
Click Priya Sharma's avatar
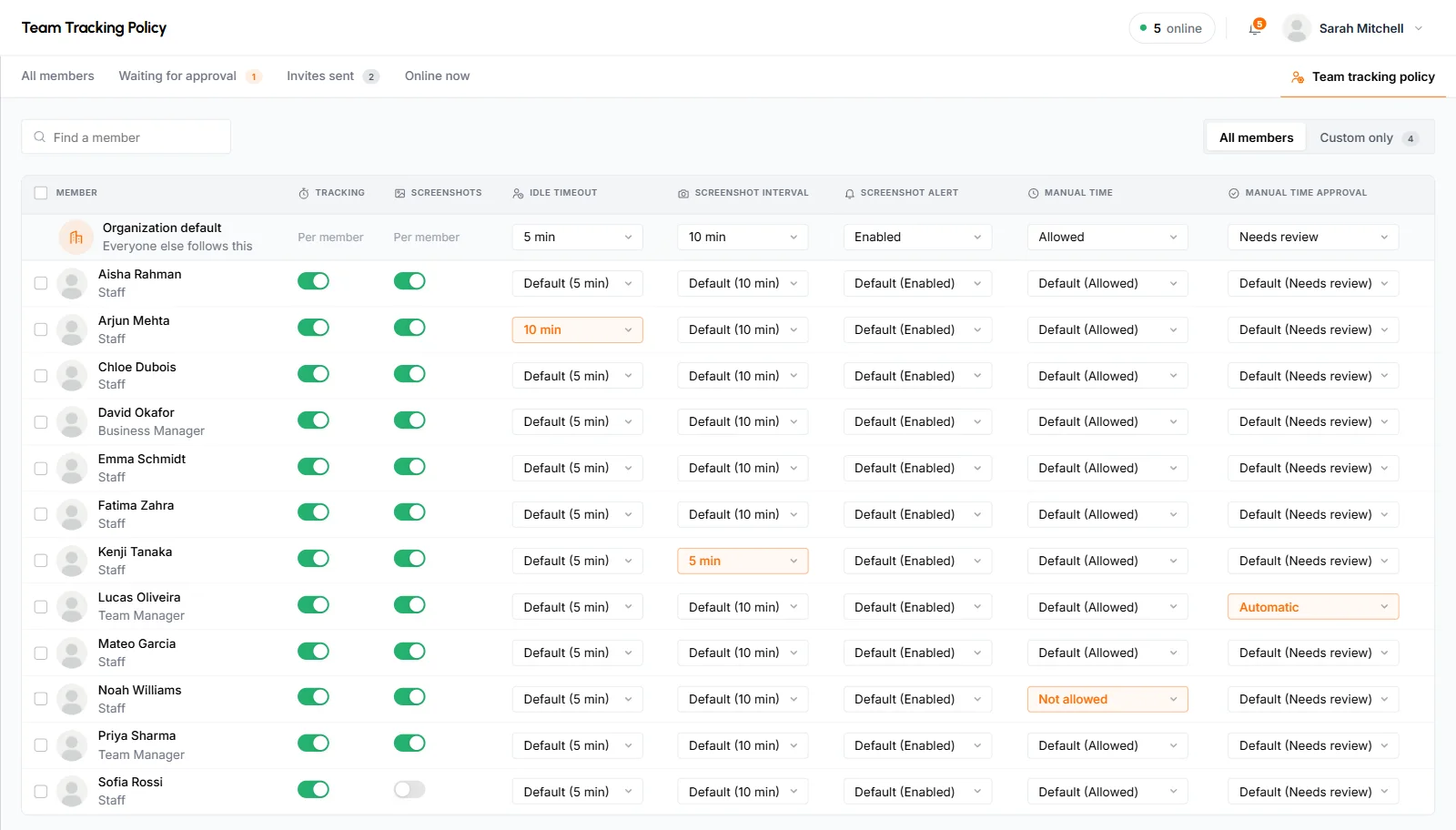[72, 745]
